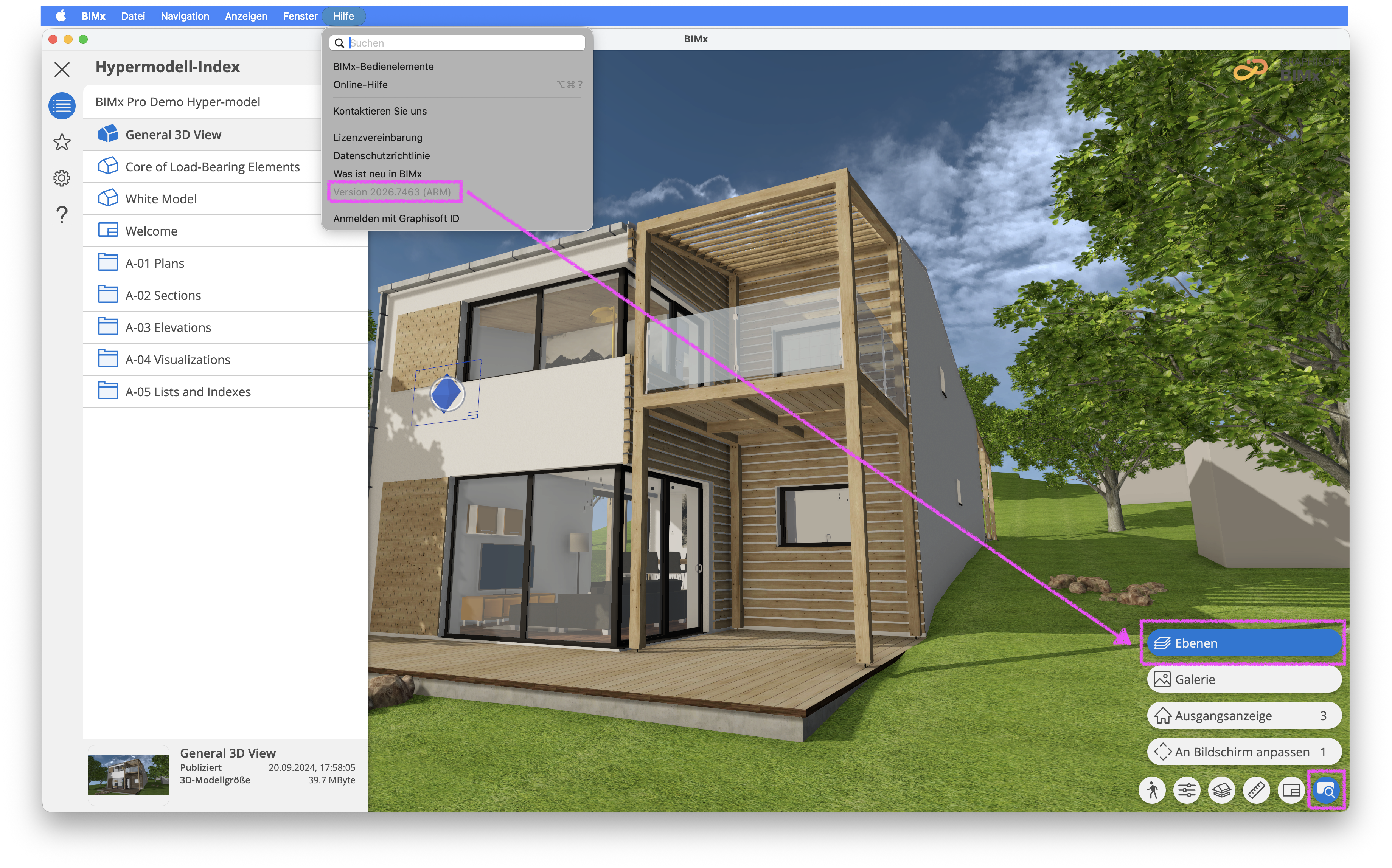This screenshot has height=868, width=1392.
Task: Open the Fenster menu
Action: click(300, 16)
